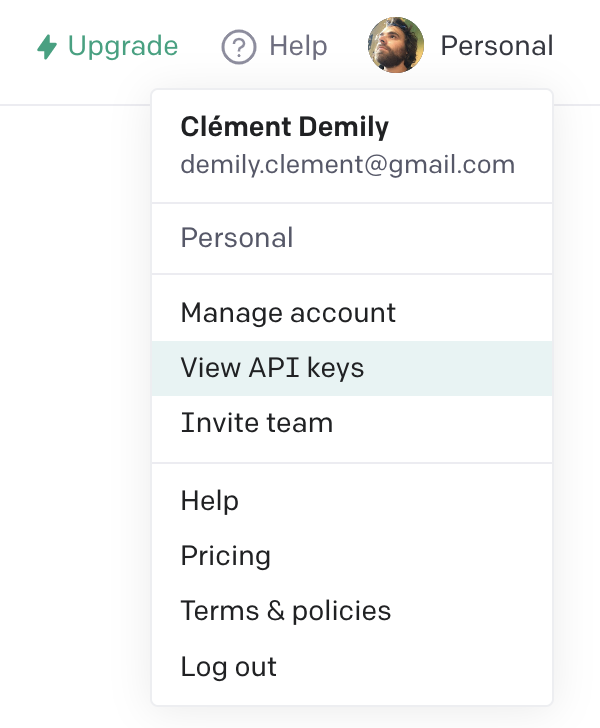
Task: Click the demily.clement@gmail.com email text
Action: (347, 164)
